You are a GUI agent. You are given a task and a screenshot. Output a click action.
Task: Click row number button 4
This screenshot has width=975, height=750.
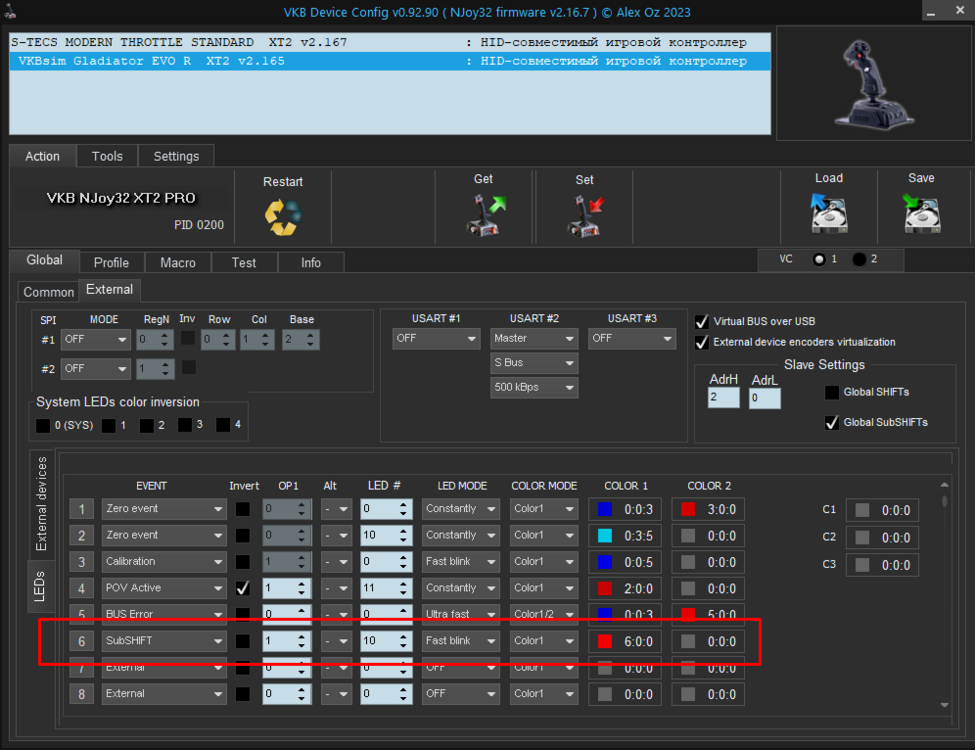point(81,588)
